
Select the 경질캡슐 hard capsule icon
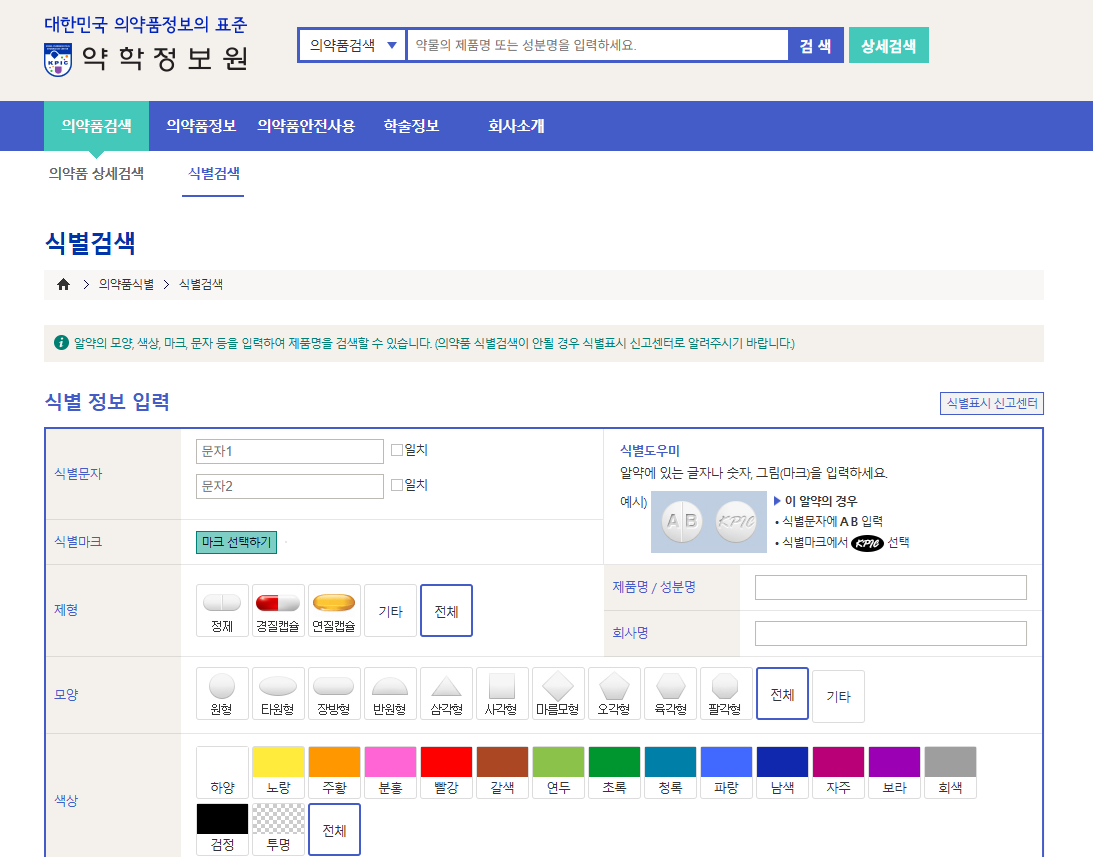[x=277, y=610]
